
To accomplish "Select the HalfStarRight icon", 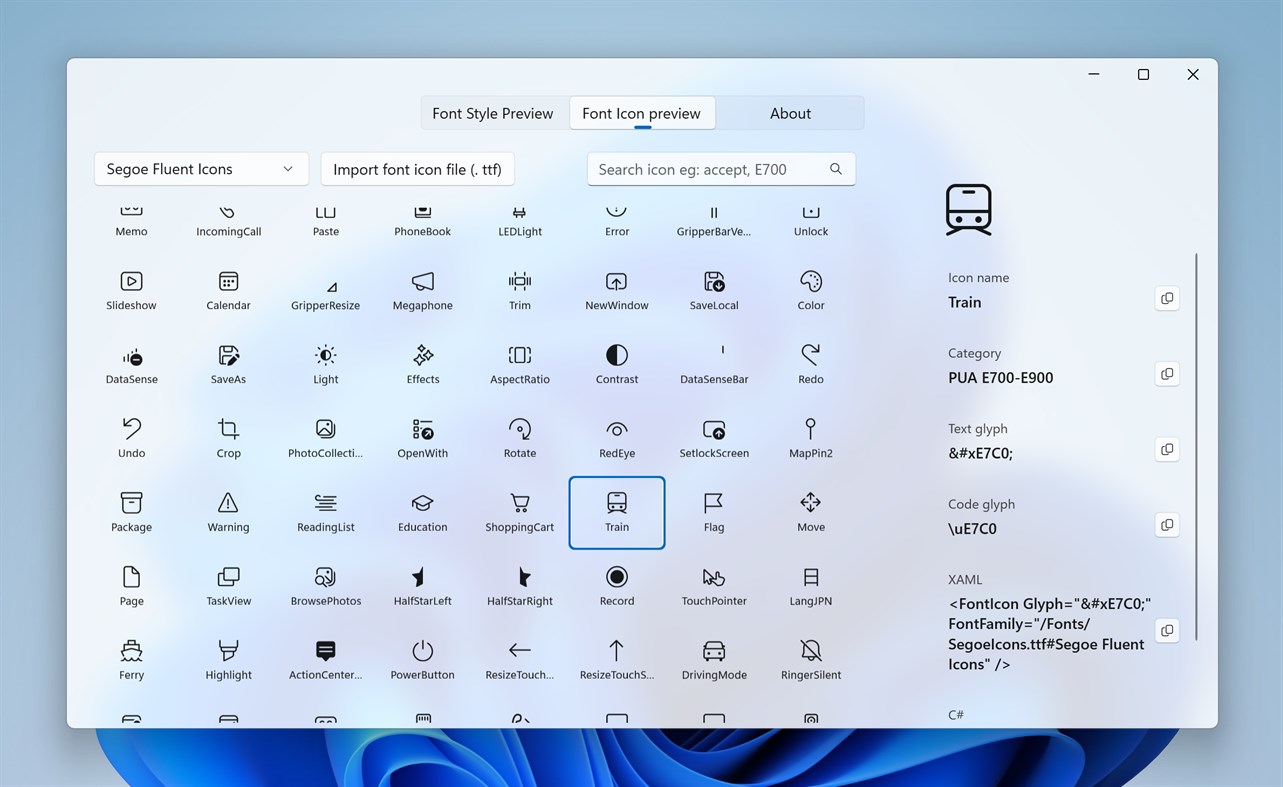I will [x=519, y=587].
